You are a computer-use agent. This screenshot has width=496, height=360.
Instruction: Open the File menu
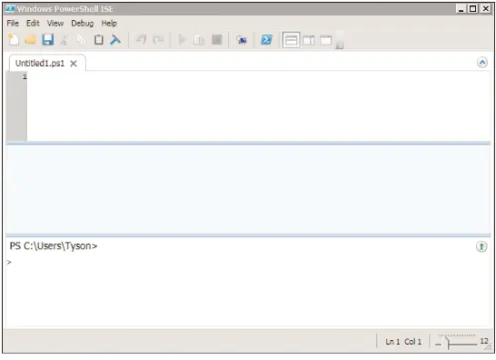click(x=13, y=23)
